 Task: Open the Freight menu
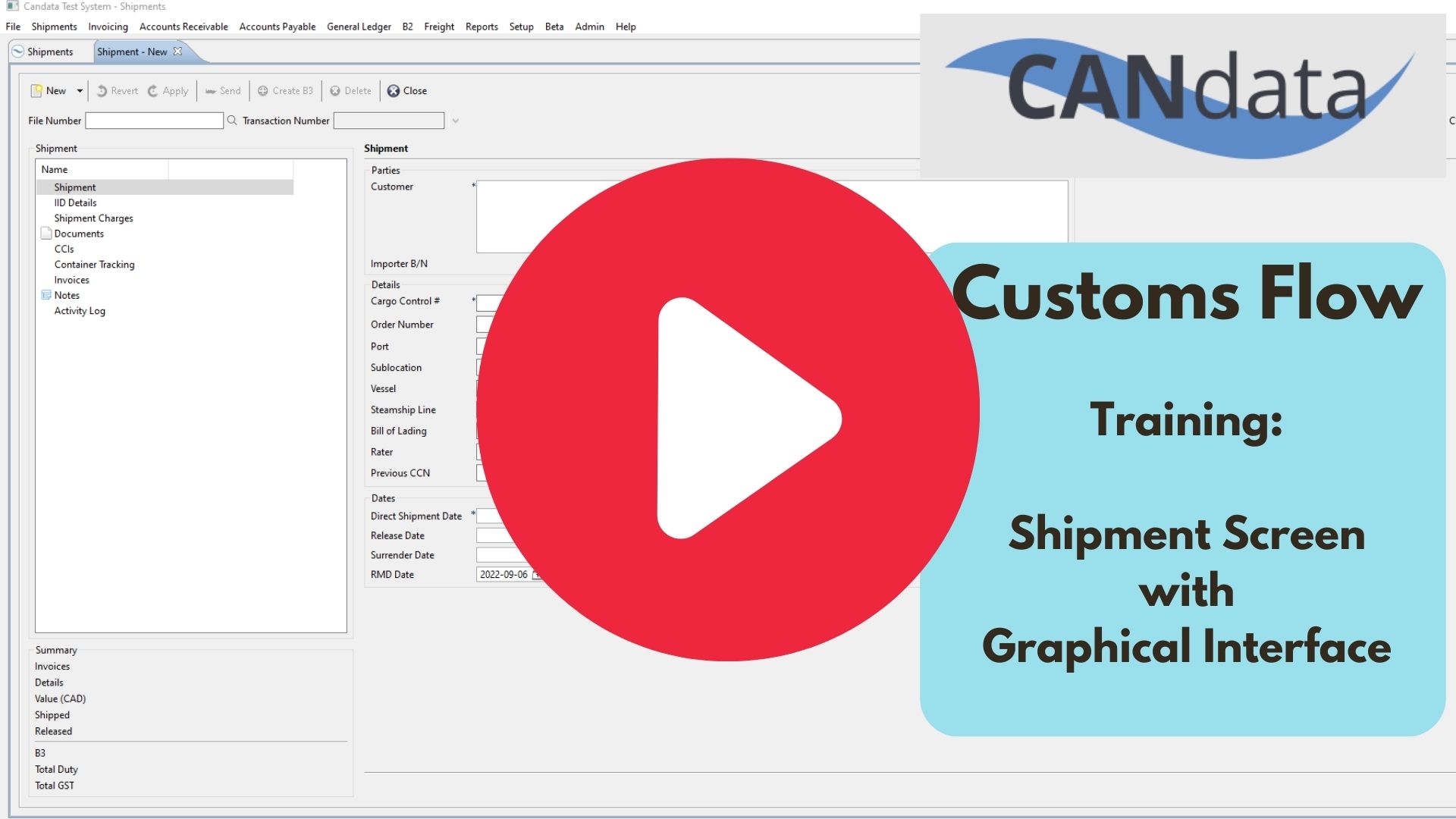439,27
